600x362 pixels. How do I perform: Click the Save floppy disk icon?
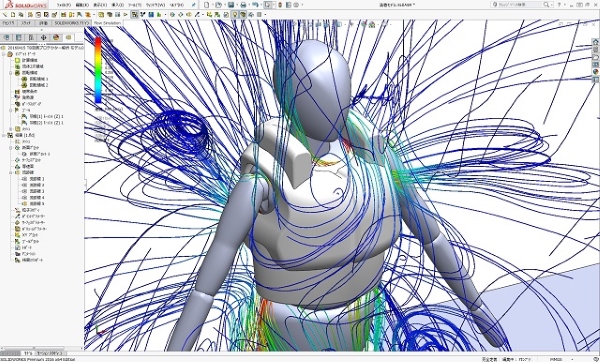pos(231,5)
